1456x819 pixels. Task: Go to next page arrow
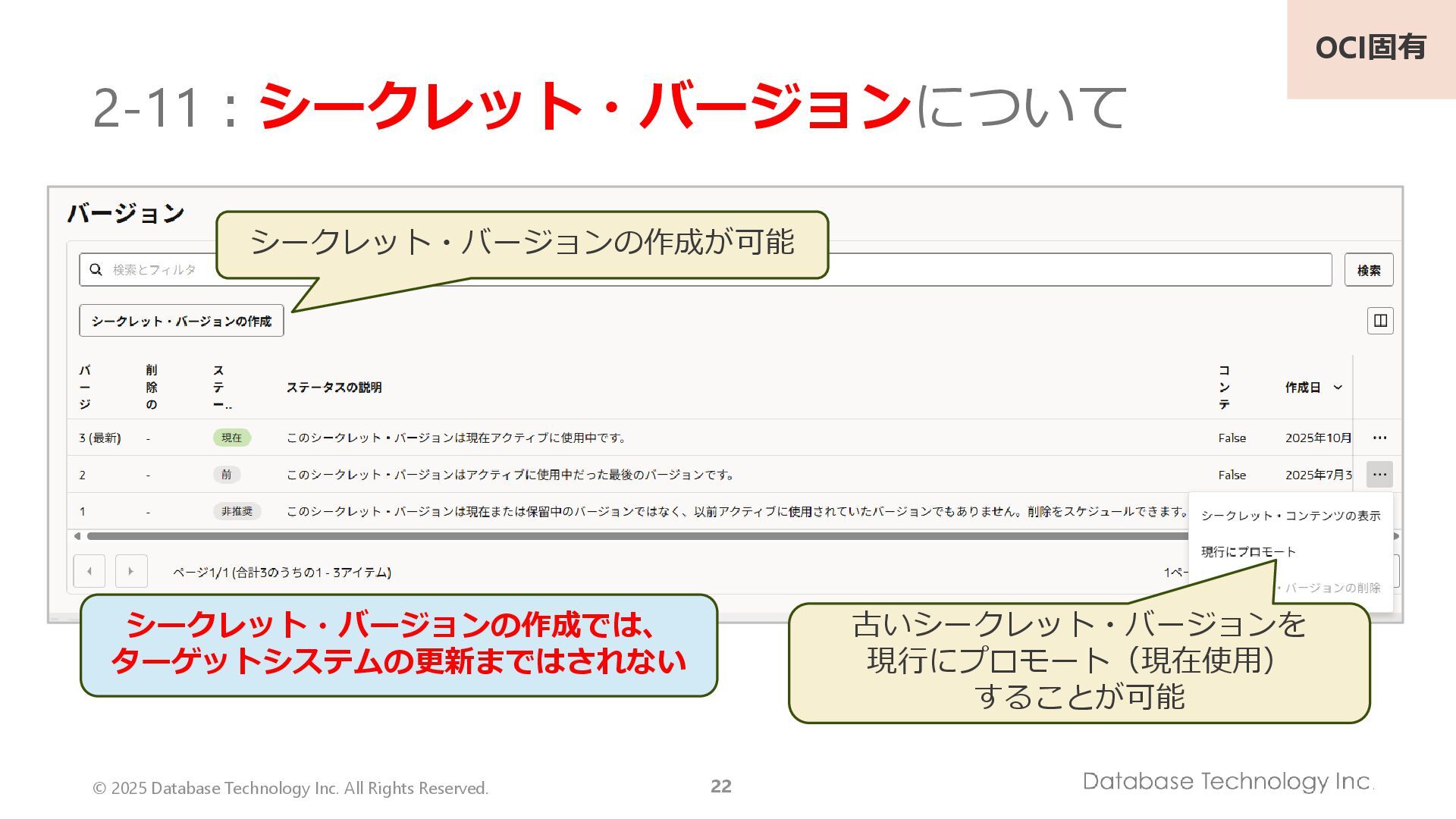click(x=130, y=571)
